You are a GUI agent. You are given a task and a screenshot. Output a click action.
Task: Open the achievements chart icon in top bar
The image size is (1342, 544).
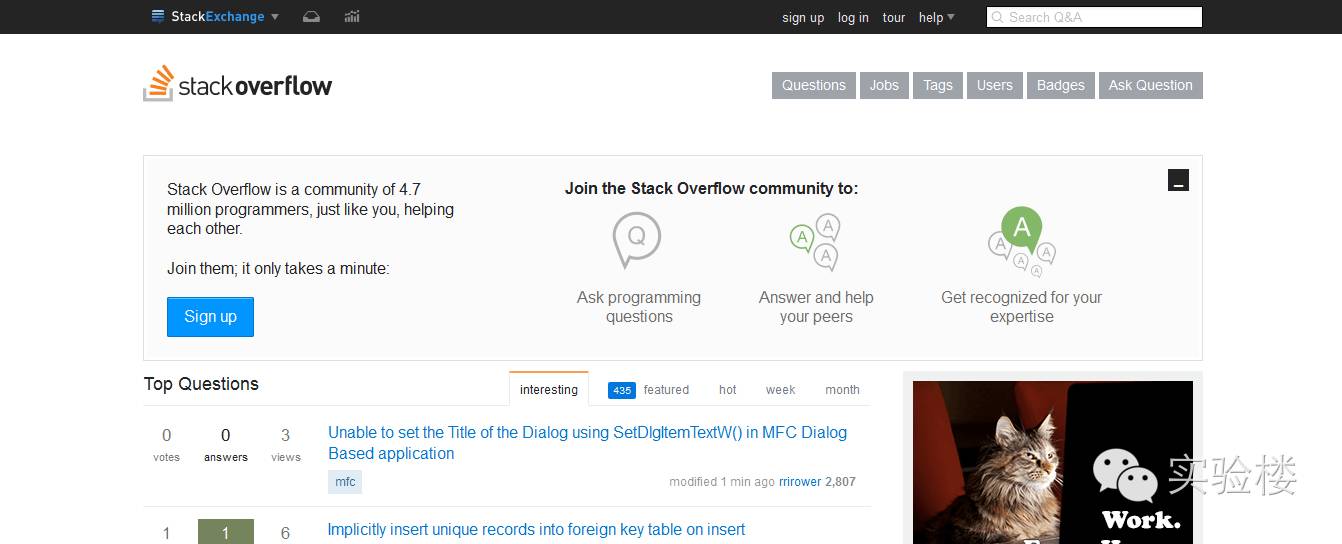click(x=352, y=17)
